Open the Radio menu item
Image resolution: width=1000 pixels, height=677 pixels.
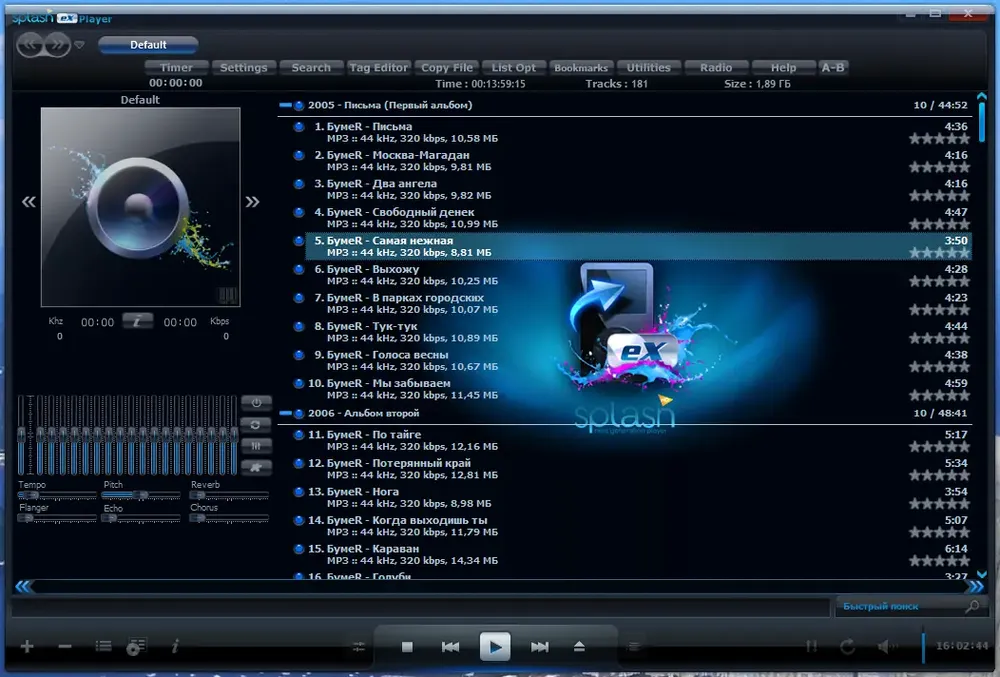coord(716,68)
